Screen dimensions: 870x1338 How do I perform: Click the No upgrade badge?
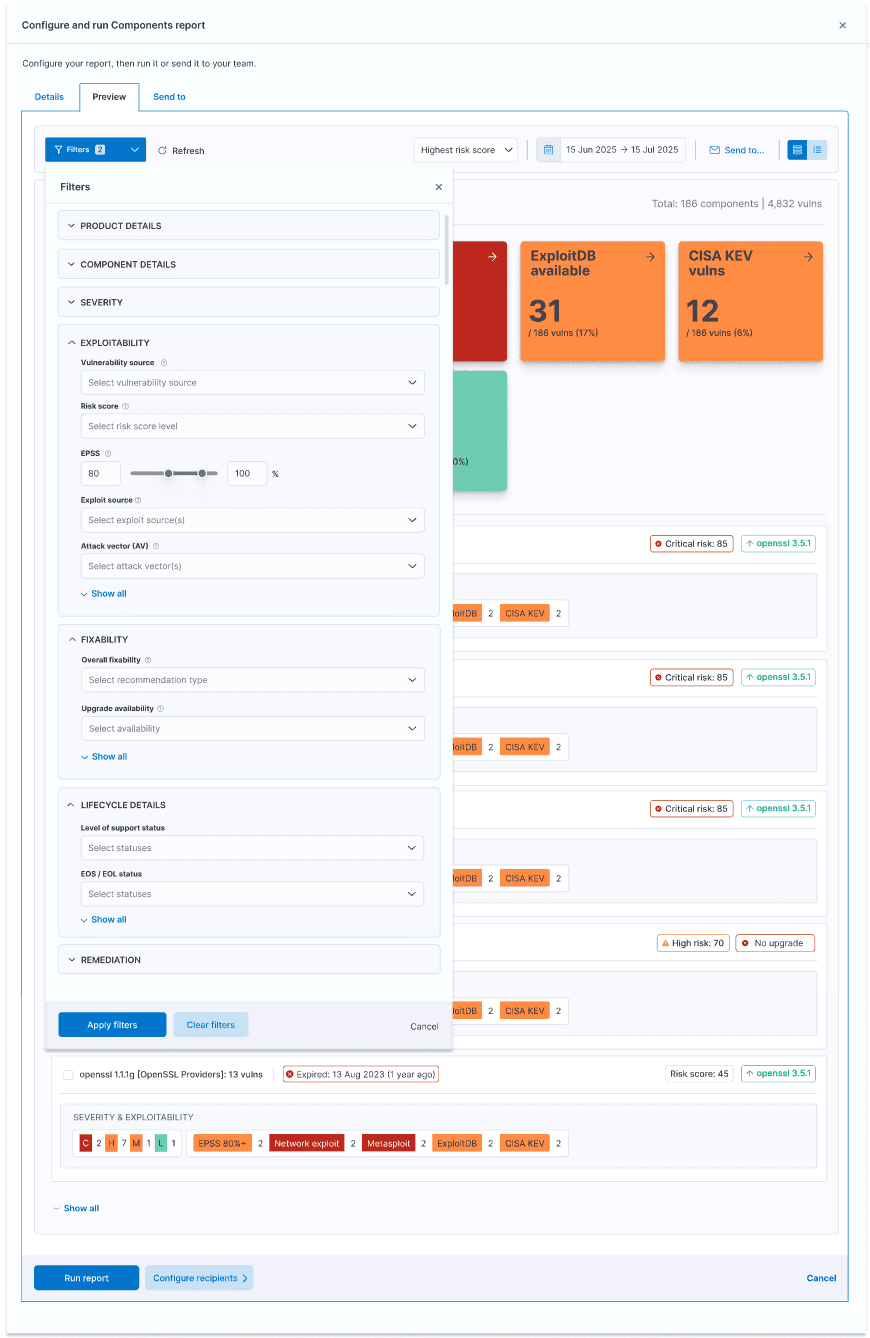[775, 943]
